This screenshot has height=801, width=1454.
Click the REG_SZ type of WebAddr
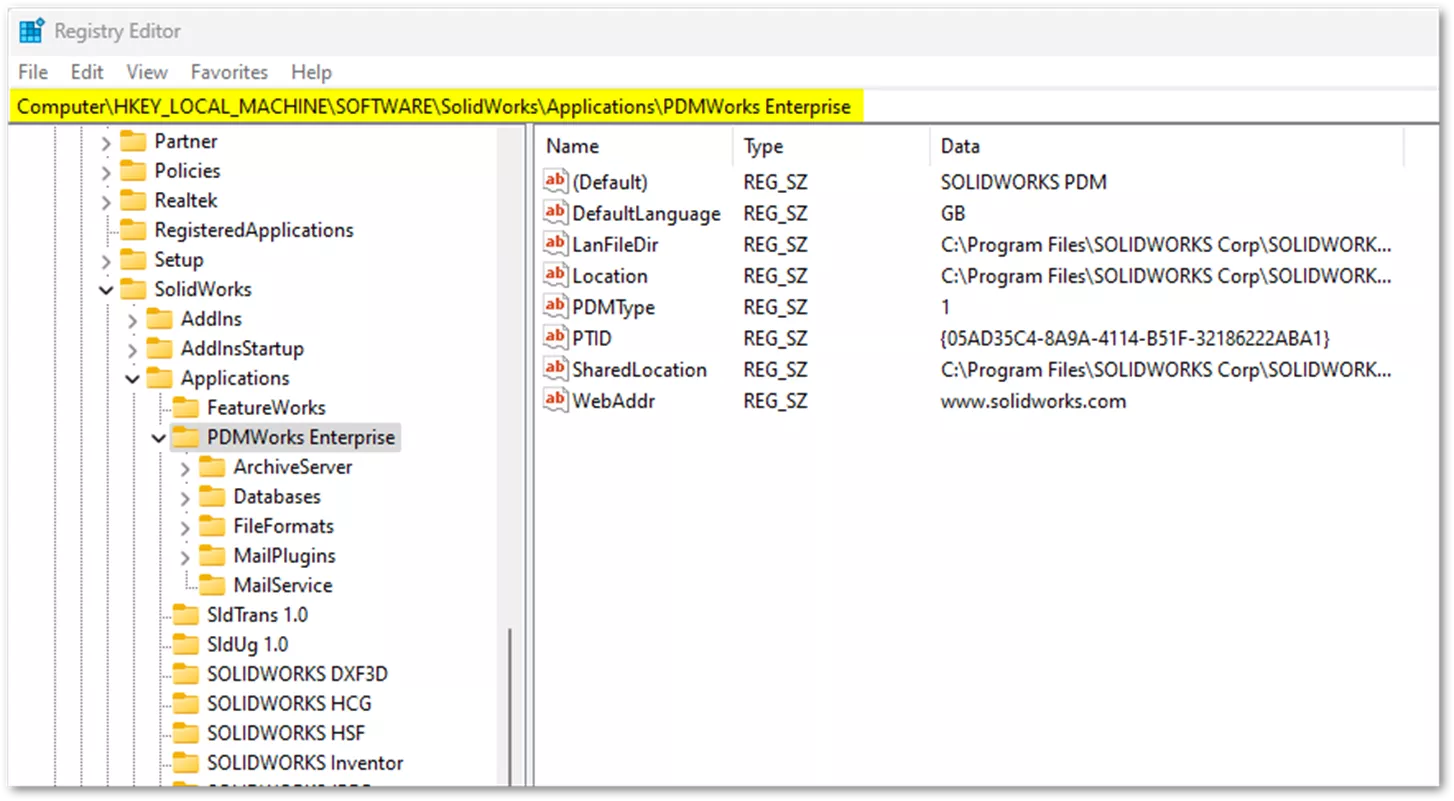(775, 401)
